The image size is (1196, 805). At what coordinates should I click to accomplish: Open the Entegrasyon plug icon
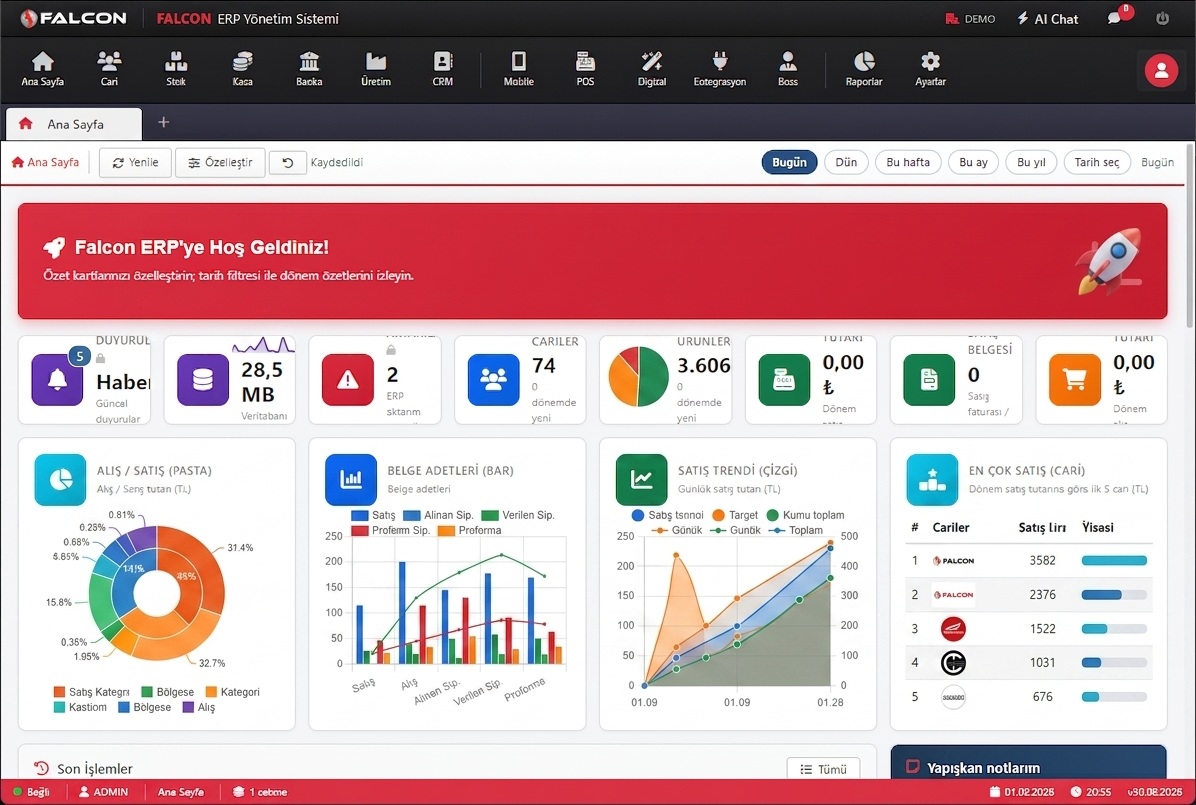pos(719,69)
